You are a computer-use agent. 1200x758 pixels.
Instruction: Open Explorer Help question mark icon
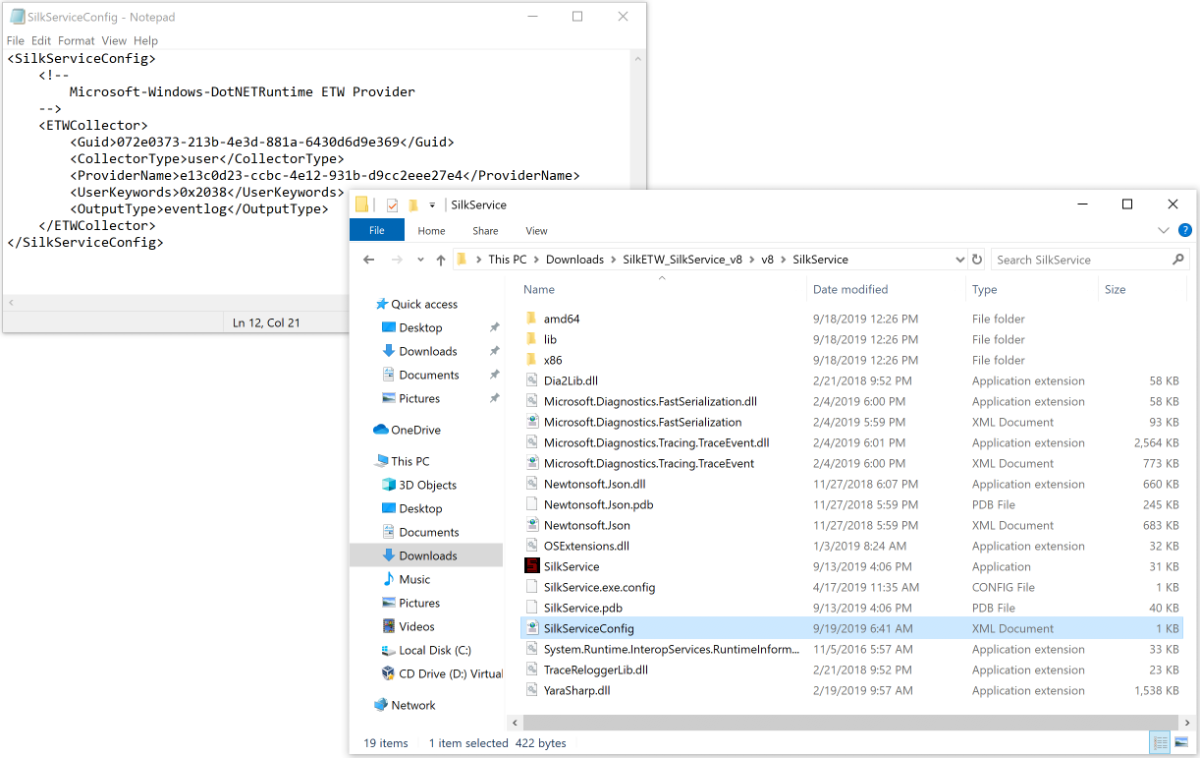tap(1185, 230)
